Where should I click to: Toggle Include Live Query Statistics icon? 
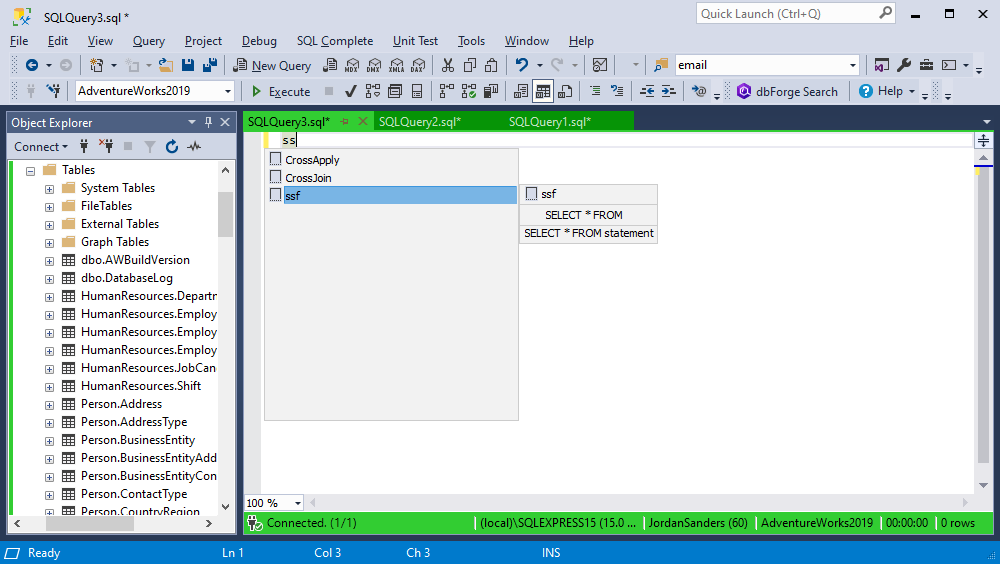tap(469, 91)
